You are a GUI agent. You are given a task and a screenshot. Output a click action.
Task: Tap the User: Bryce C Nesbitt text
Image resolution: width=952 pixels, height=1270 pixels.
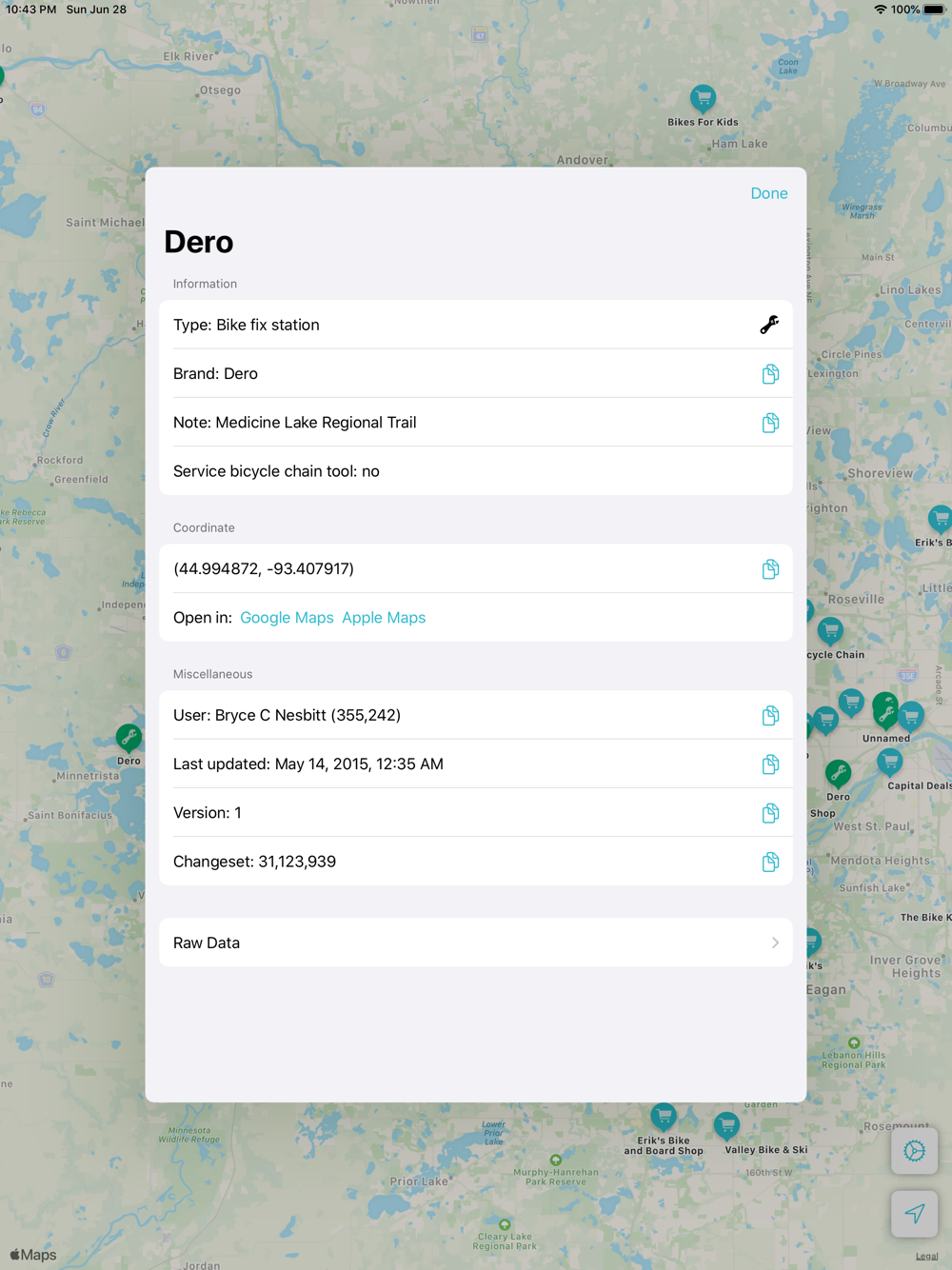tap(287, 715)
